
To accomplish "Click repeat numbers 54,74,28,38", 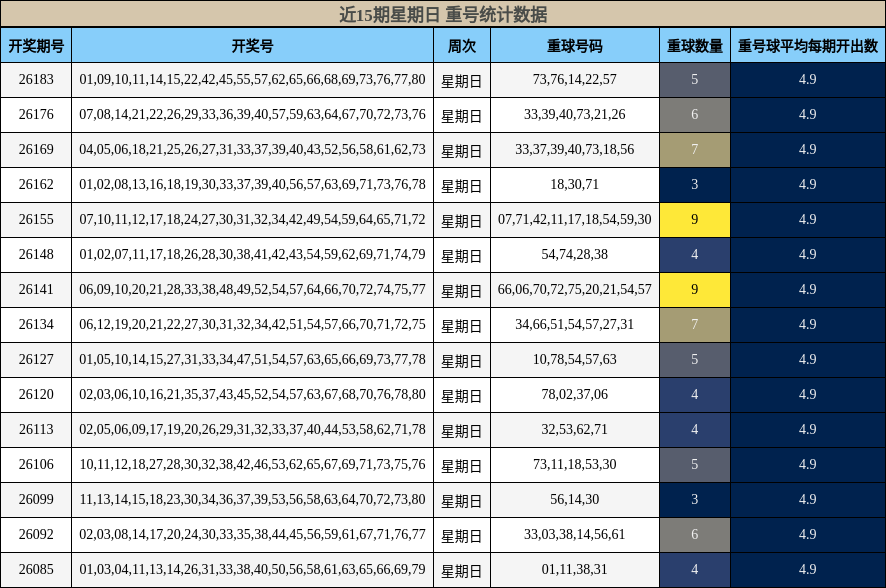I will pos(575,255).
